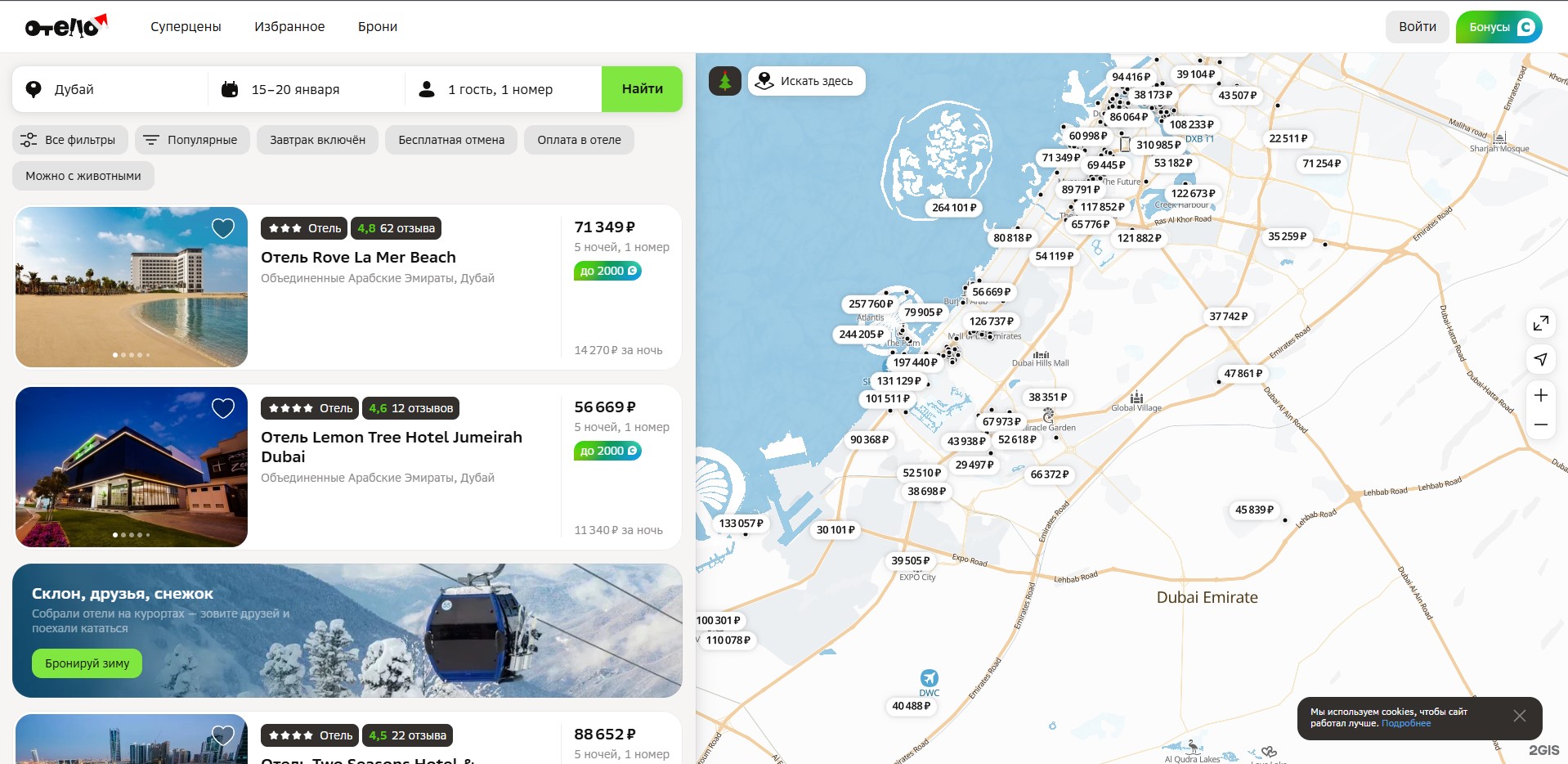The image size is (1568, 764).
Task: Select the 264 101 ₽ map price marker
Action: (953, 208)
